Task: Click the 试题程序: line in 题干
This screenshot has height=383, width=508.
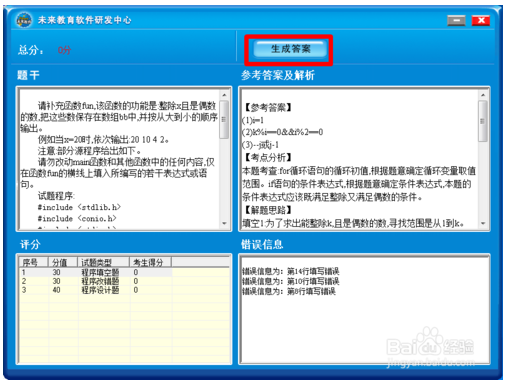Action: pos(56,196)
